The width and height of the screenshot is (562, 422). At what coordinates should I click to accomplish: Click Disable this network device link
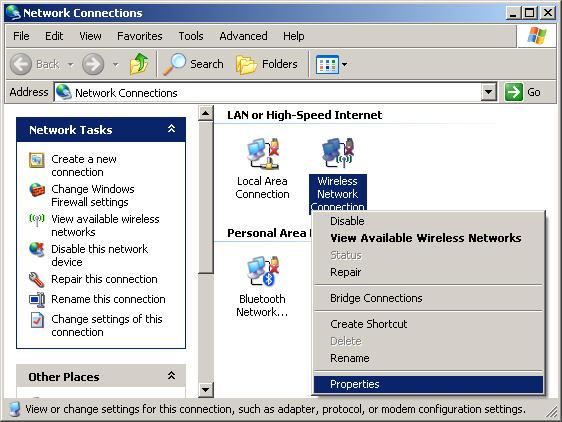99,255
